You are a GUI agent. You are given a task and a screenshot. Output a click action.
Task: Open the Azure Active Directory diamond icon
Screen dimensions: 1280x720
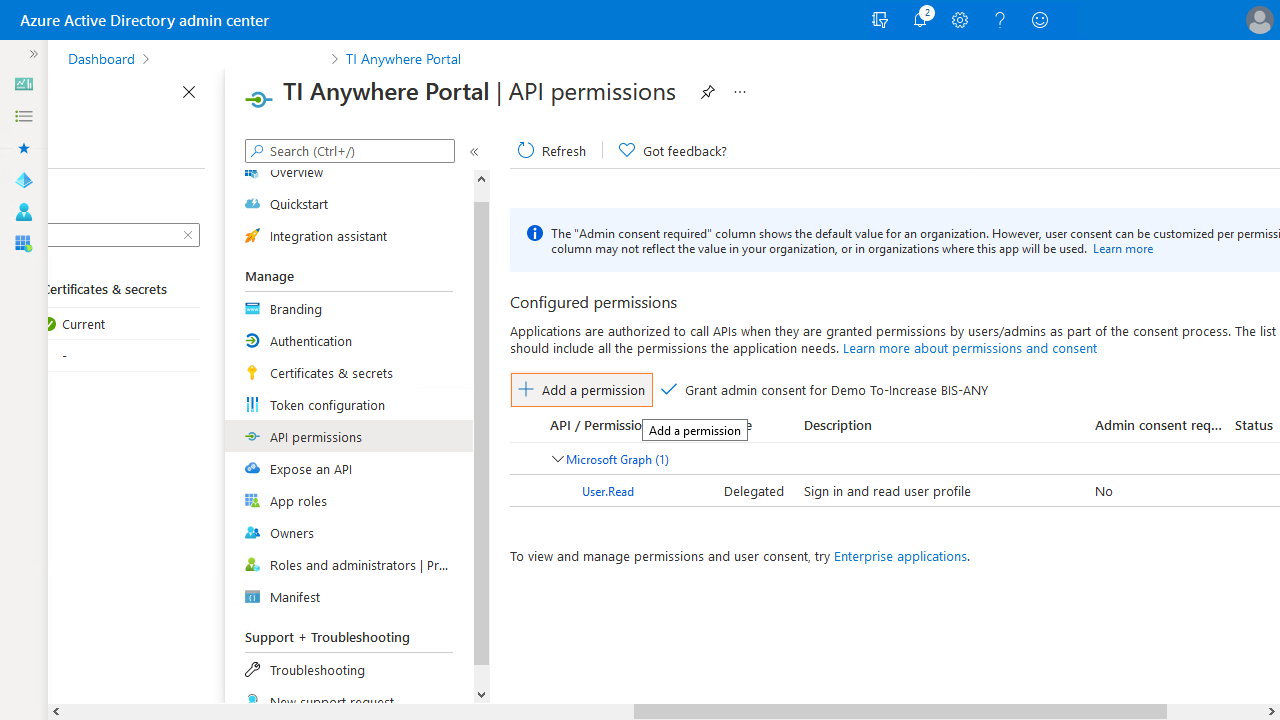coord(24,180)
